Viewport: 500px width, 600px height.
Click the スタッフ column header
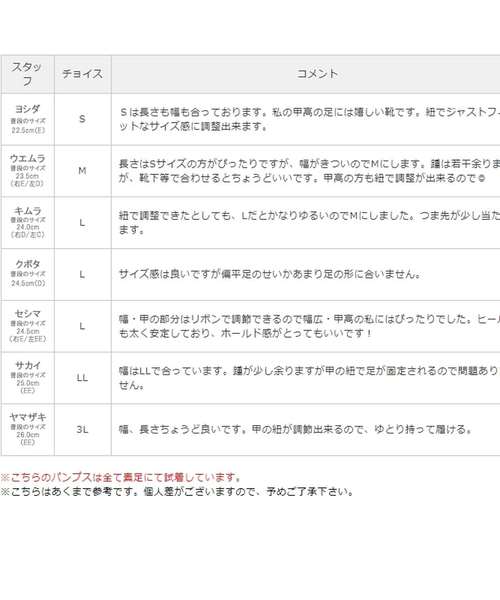[x=27, y=74]
